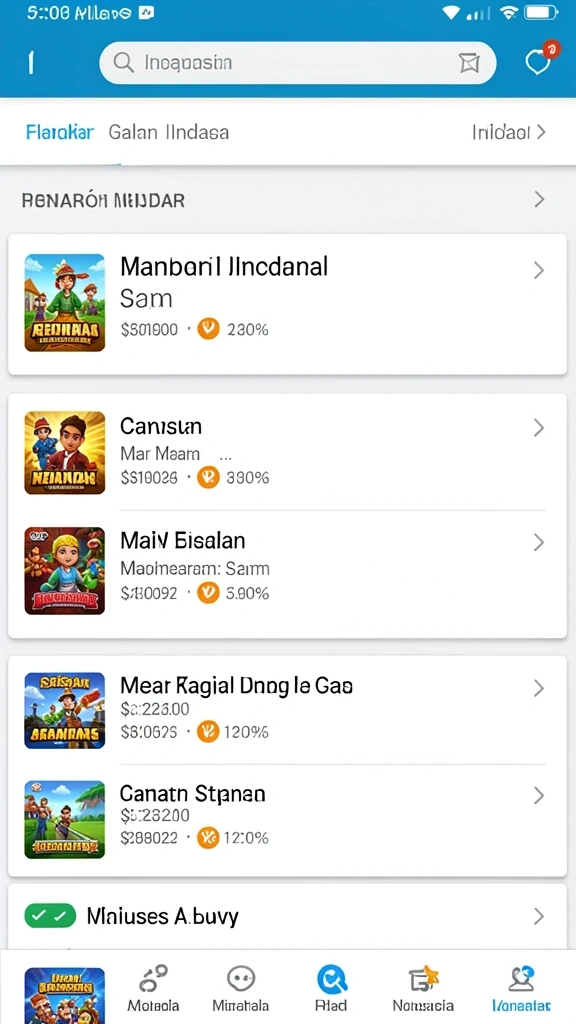Focus the Inoapasin search field

[297, 63]
